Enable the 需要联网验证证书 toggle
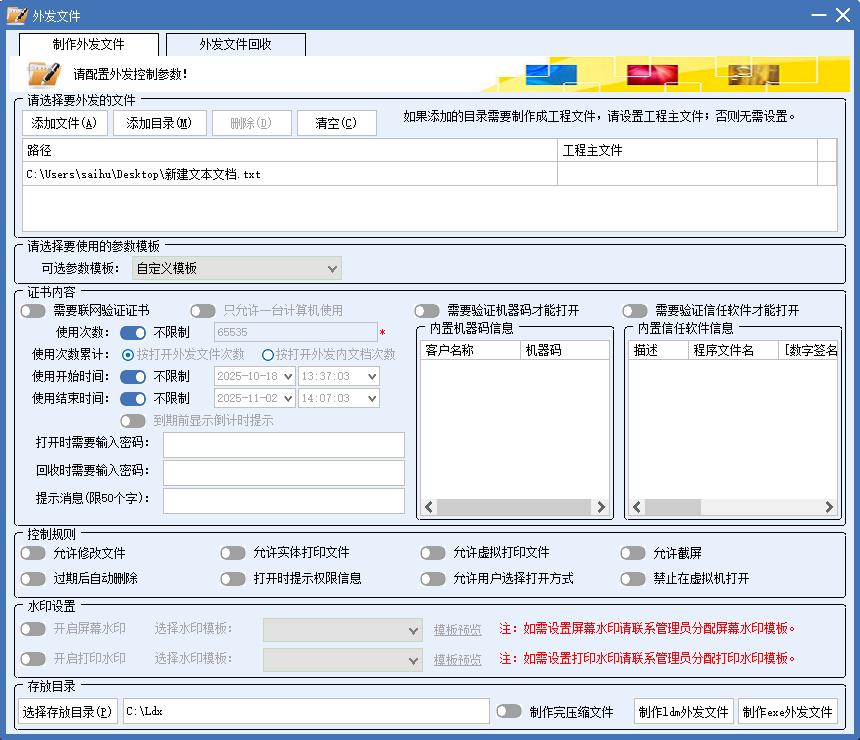 coord(30,310)
